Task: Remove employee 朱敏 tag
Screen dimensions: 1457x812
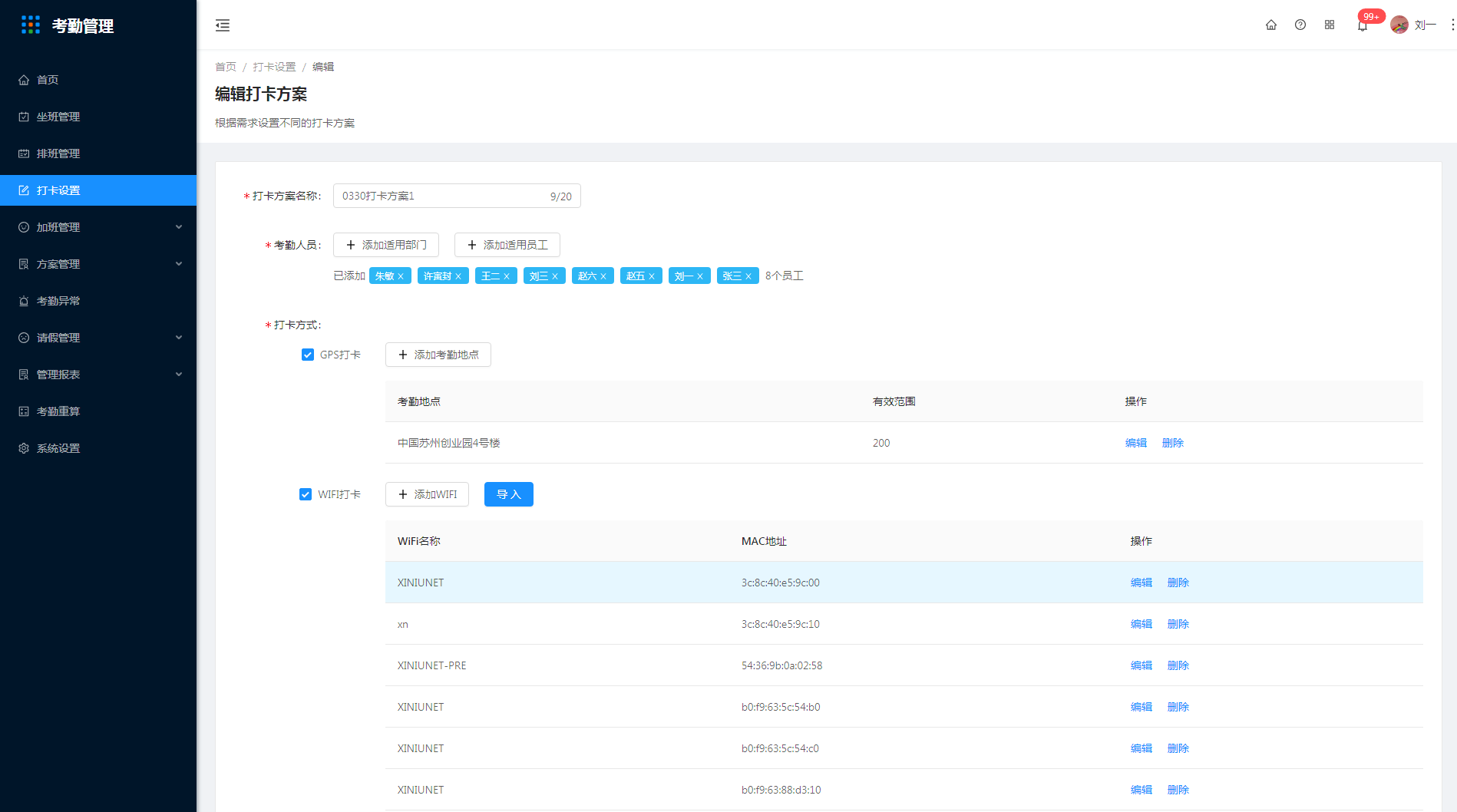Action: [x=401, y=276]
